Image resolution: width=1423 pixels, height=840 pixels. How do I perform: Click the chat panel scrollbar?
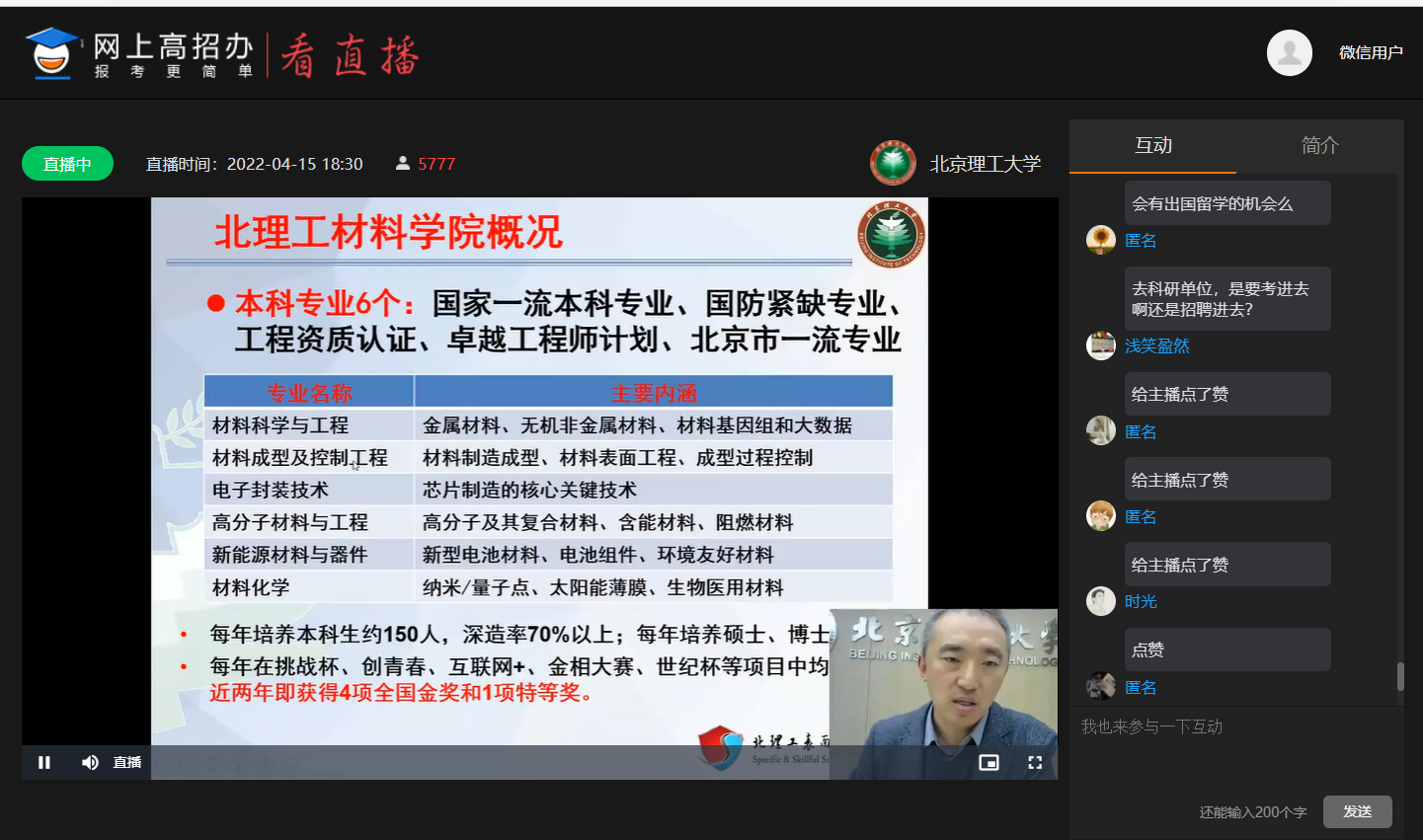pyautogui.click(x=1400, y=677)
